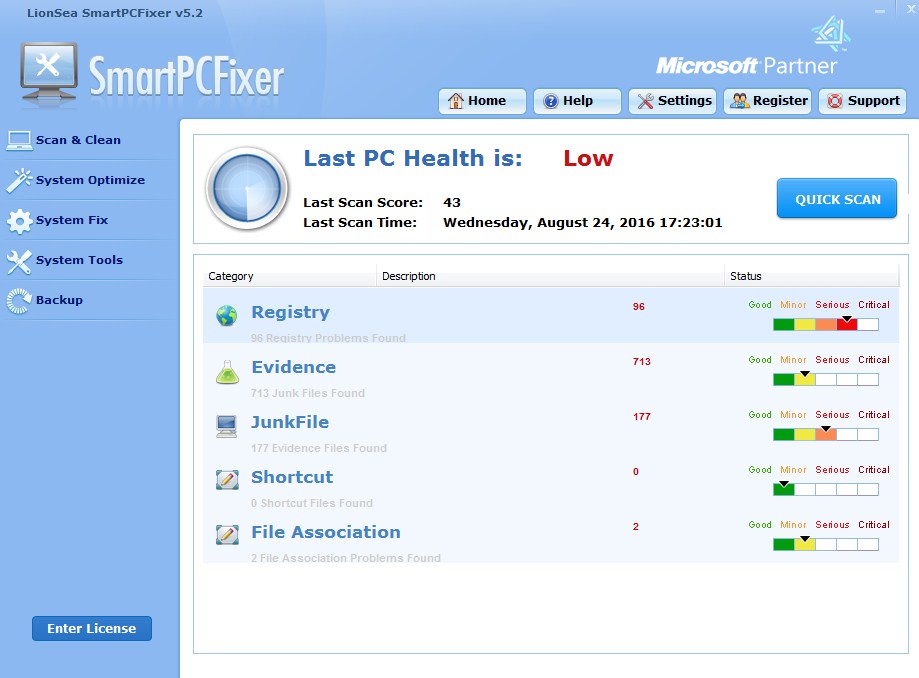Select the File Association category title
This screenshot has height=678, width=919.
pos(326,532)
